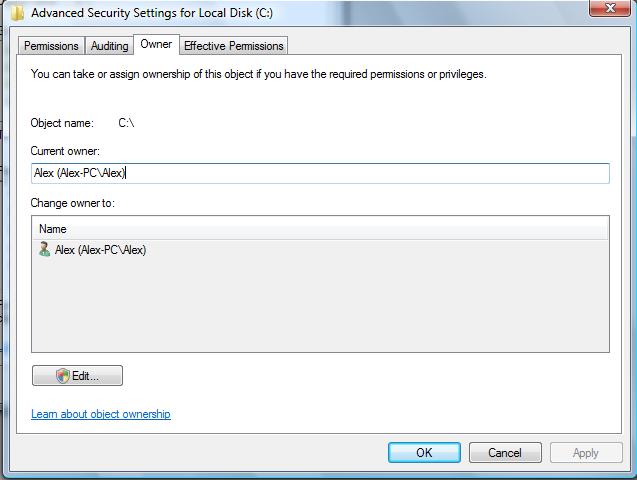
Task: Open the Learn about object ownership link
Action: click(101, 414)
